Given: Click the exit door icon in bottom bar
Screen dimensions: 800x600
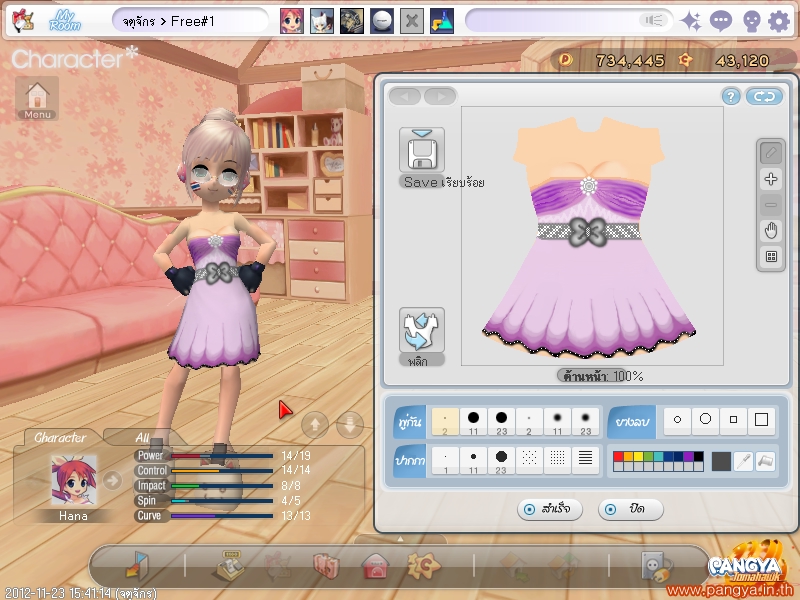Looking at the screenshot, I should (x=137, y=566).
